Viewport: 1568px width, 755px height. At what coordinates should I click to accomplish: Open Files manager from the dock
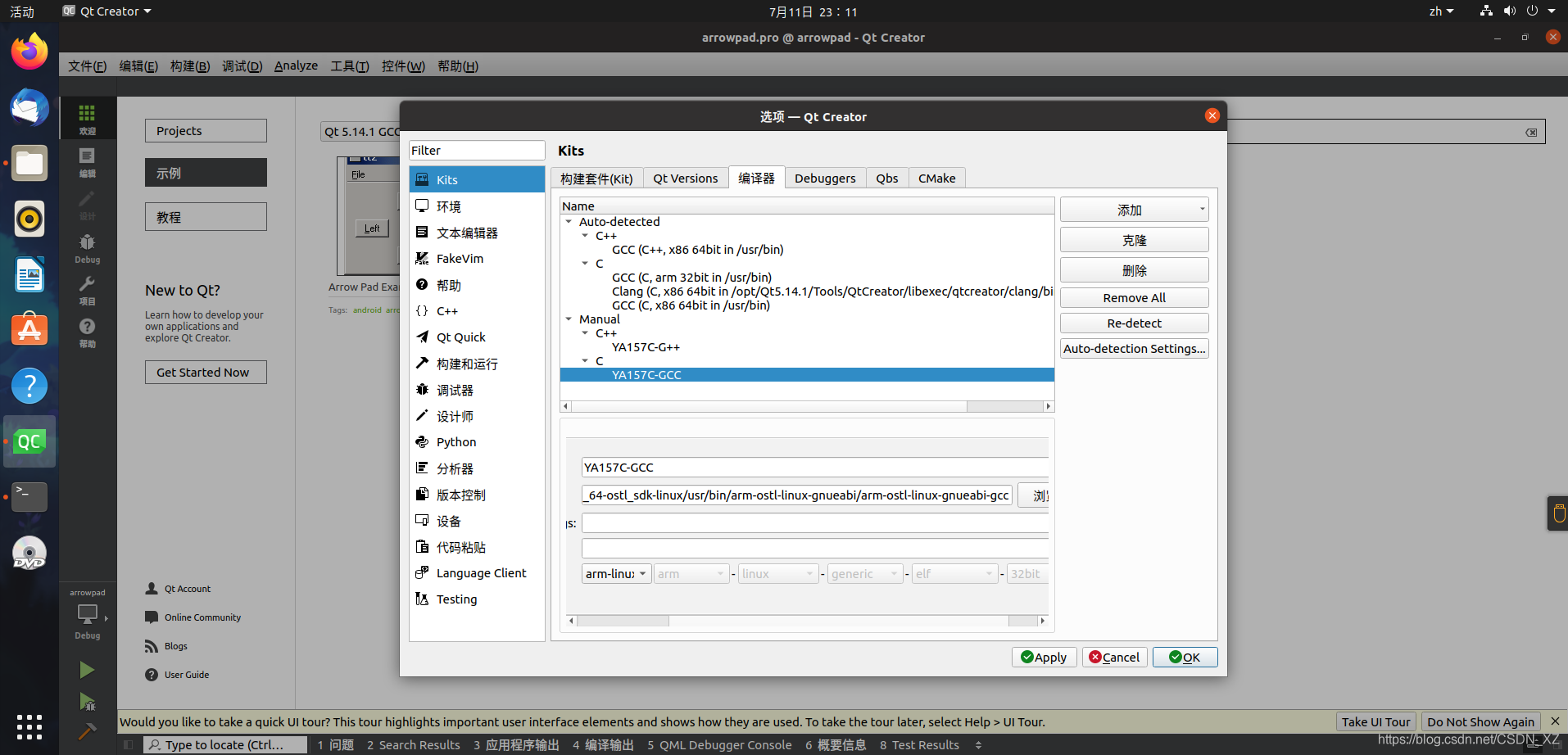tap(29, 164)
